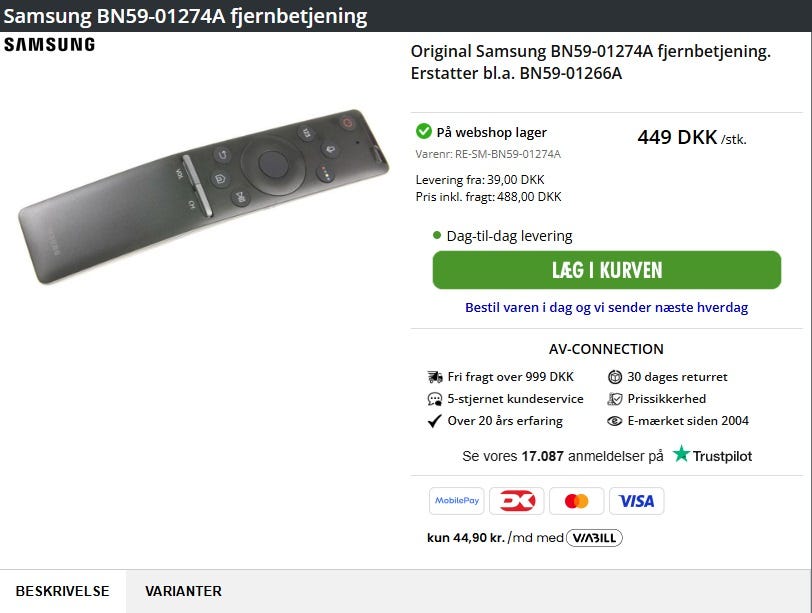
Task: Click the green in-stock checkmark icon
Action: coord(423,131)
